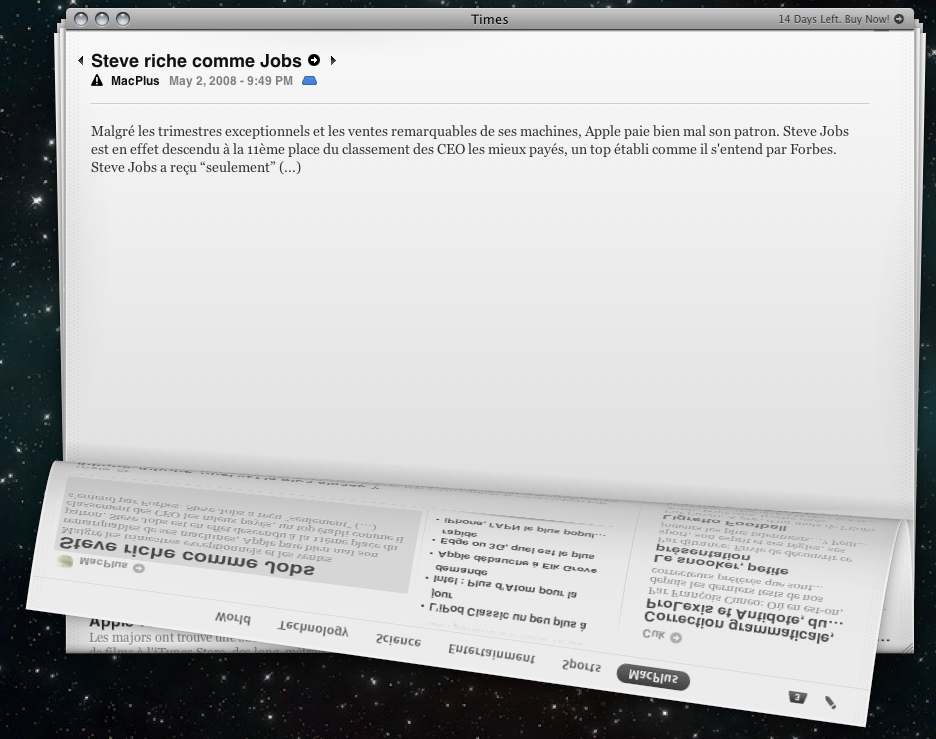
Task: Go to the next article using the right arrow
Action: pyautogui.click(x=333, y=60)
